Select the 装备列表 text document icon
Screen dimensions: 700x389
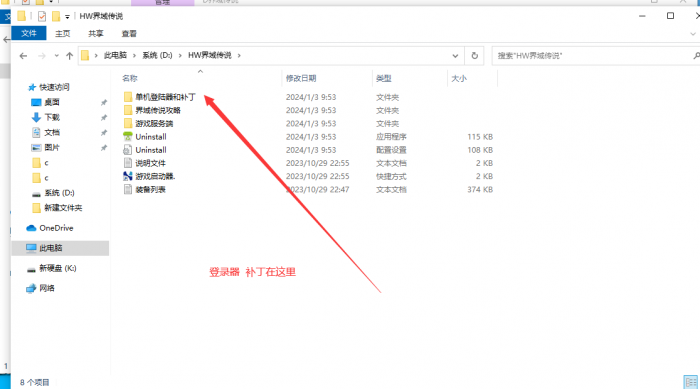point(128,189)
